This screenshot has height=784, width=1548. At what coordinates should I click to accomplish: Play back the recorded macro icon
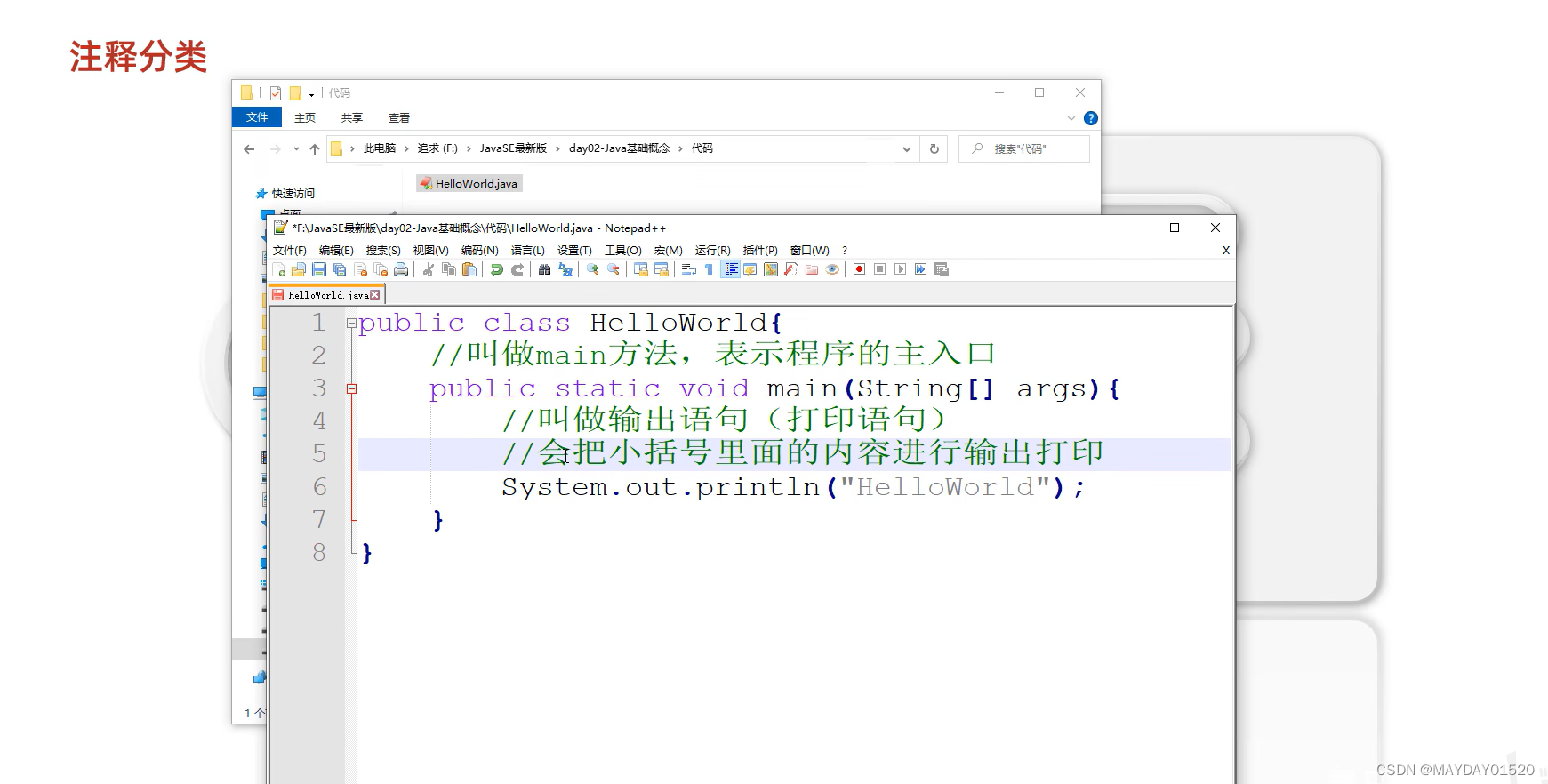(x=900, y=269)
